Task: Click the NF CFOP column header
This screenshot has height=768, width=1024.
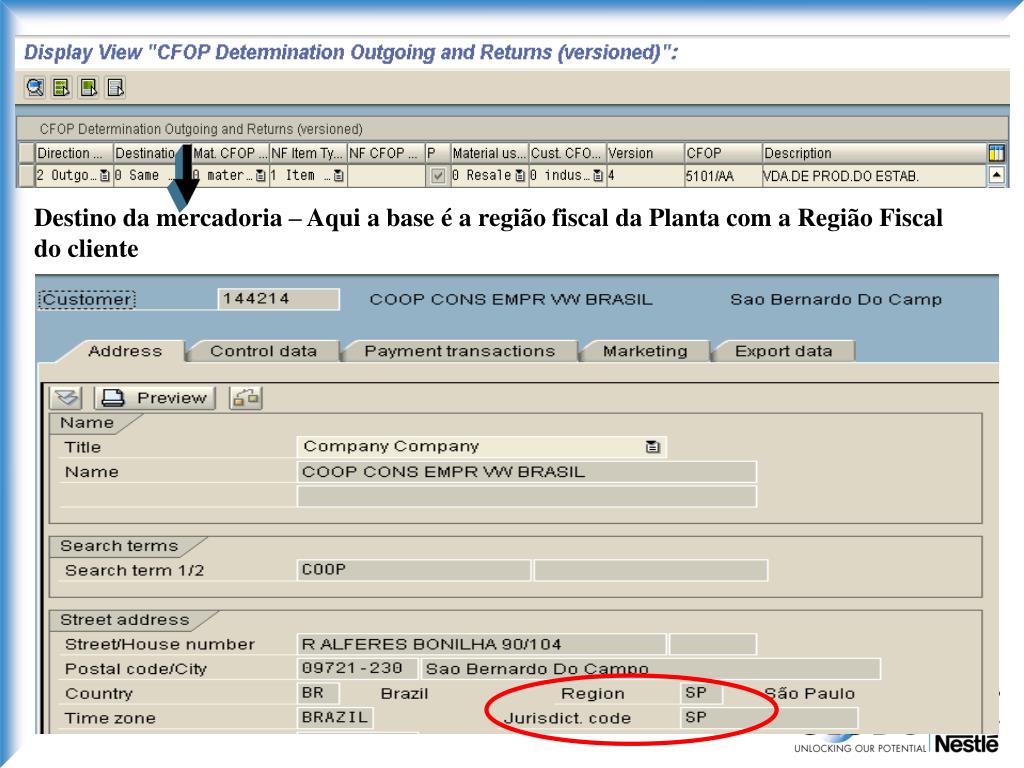Action: (385, 153)
